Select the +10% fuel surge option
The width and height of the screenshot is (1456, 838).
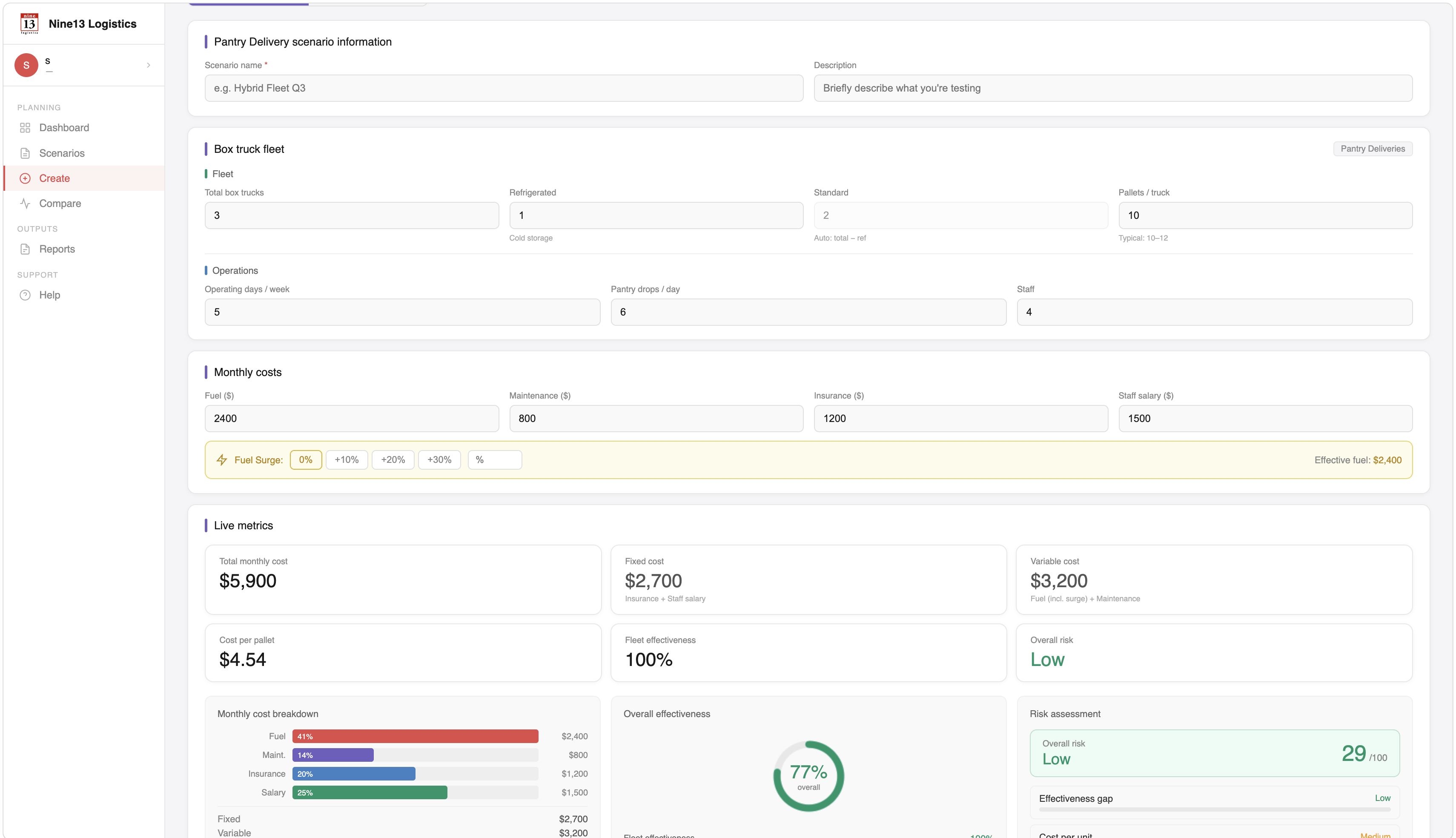346,460
